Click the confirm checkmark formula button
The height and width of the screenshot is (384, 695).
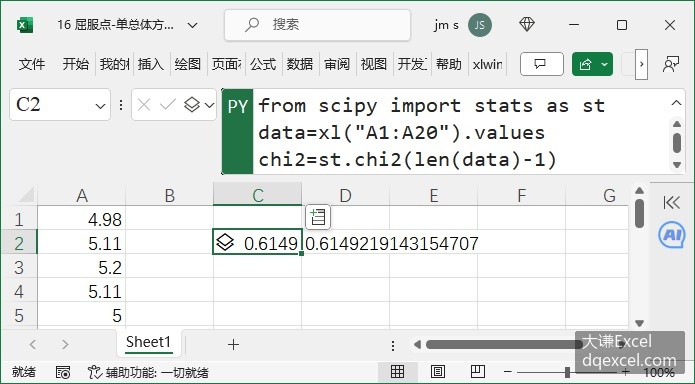168,105
